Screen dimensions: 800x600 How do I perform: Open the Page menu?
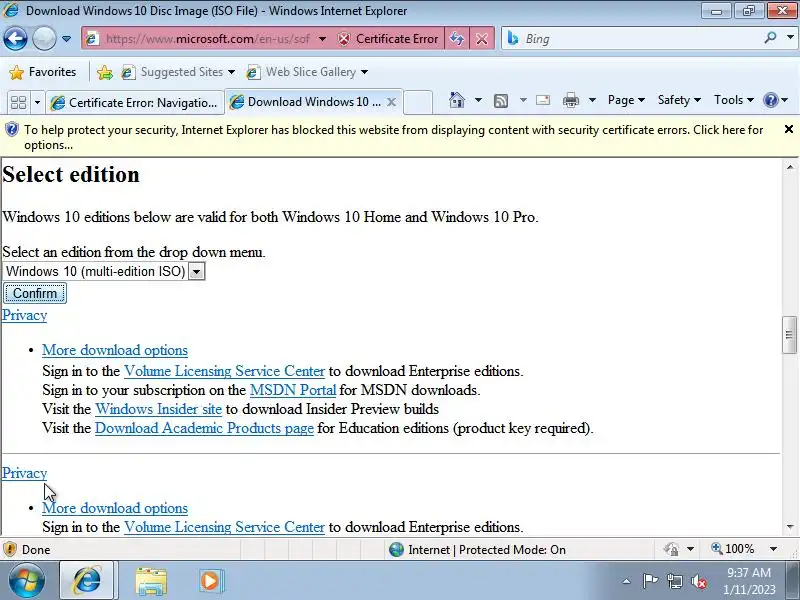(626, 100)
